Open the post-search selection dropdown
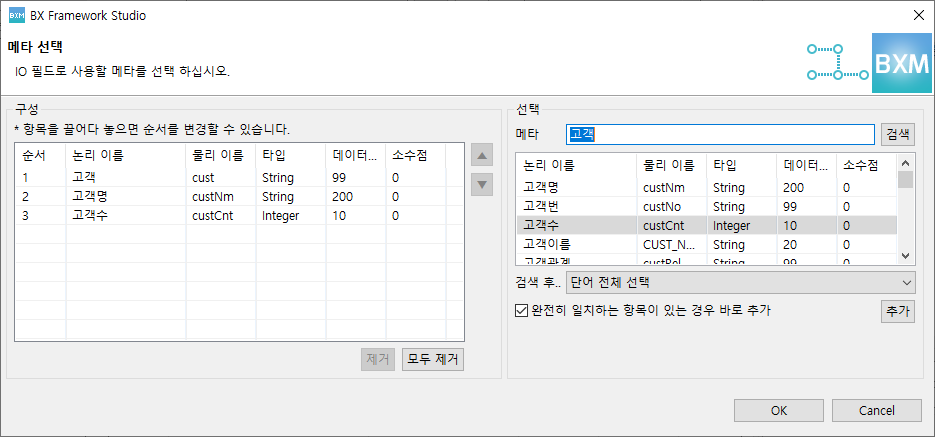Viewport: 935px width, 437px height. [740, 283]
